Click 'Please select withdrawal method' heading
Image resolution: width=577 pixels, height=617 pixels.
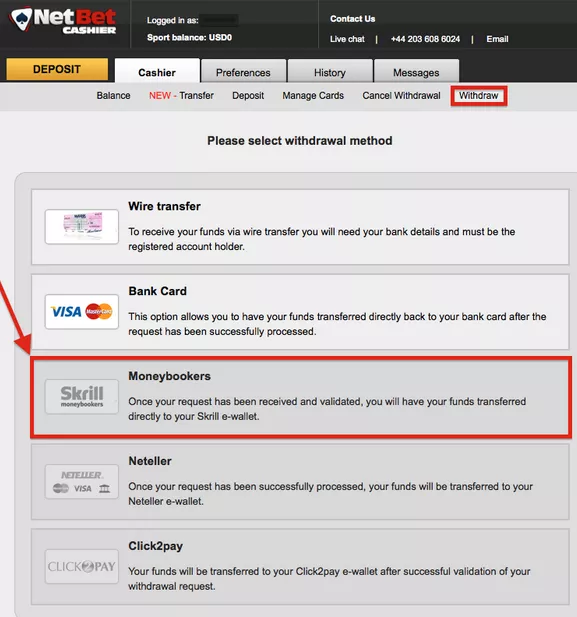(x=300, y=141)
